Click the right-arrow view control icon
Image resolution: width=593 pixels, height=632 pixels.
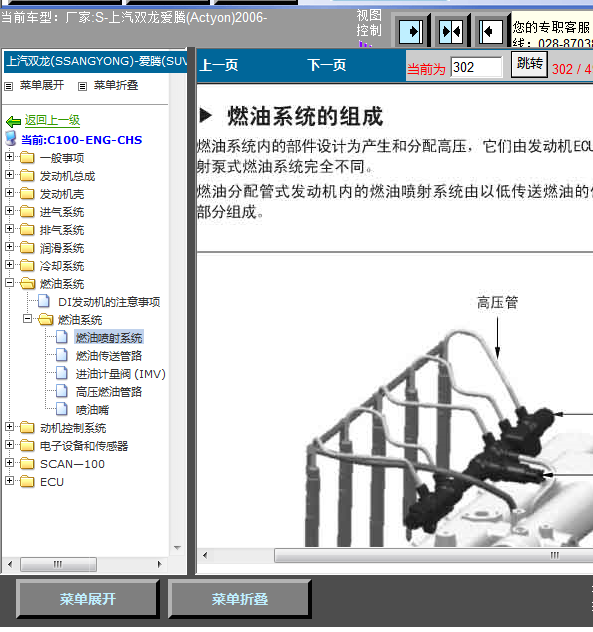pyautogui.click(x=411, y=31)
